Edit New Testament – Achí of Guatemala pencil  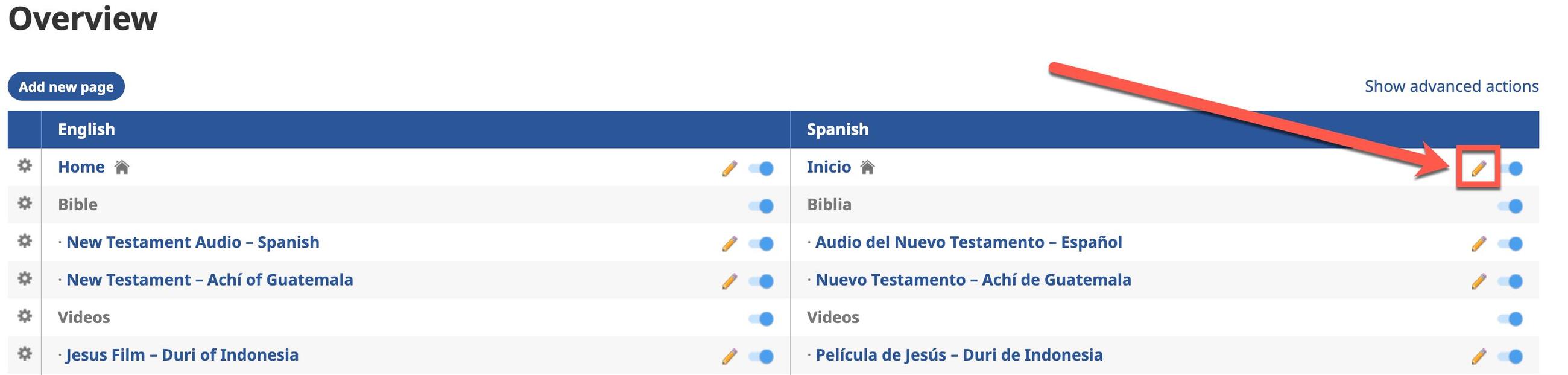729,281
